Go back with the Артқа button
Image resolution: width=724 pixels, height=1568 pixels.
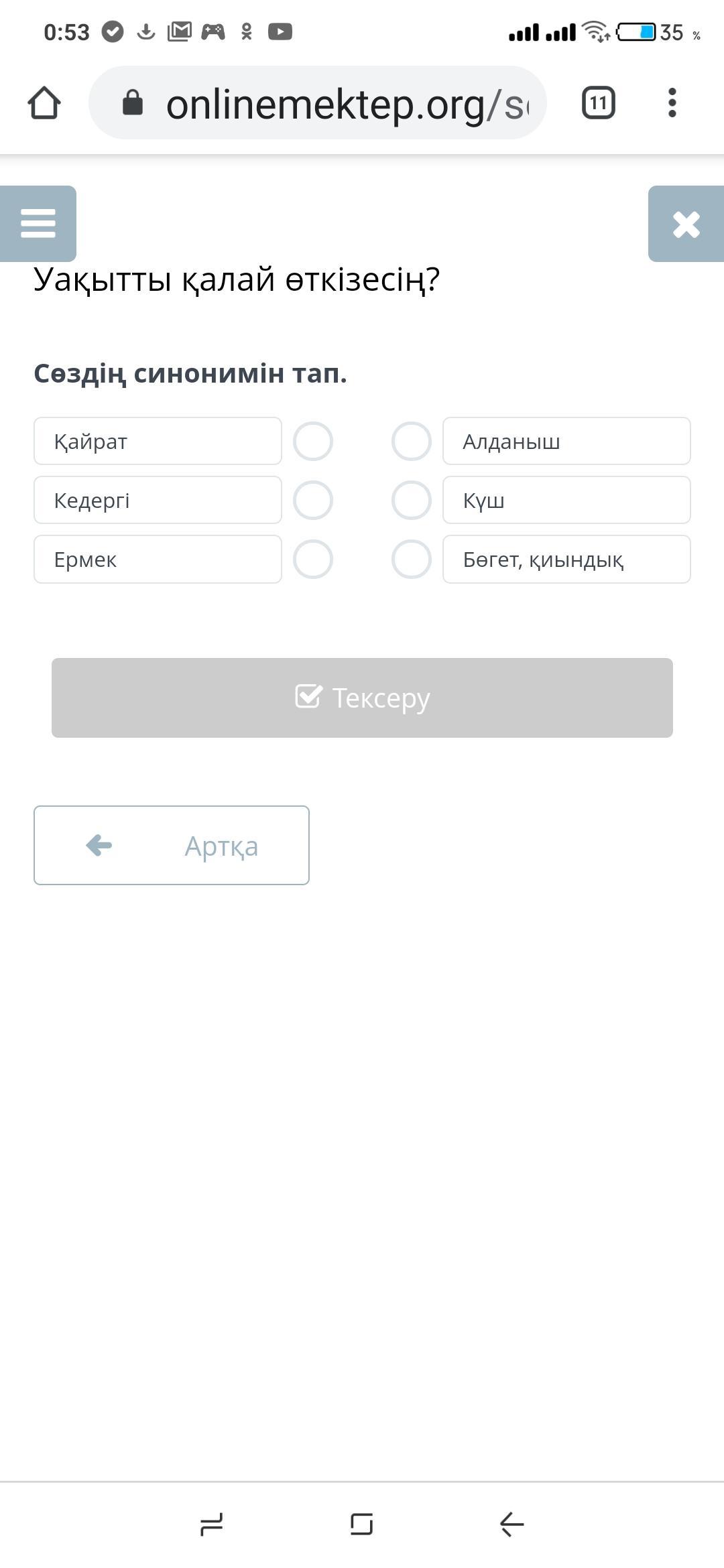(172, 845)
